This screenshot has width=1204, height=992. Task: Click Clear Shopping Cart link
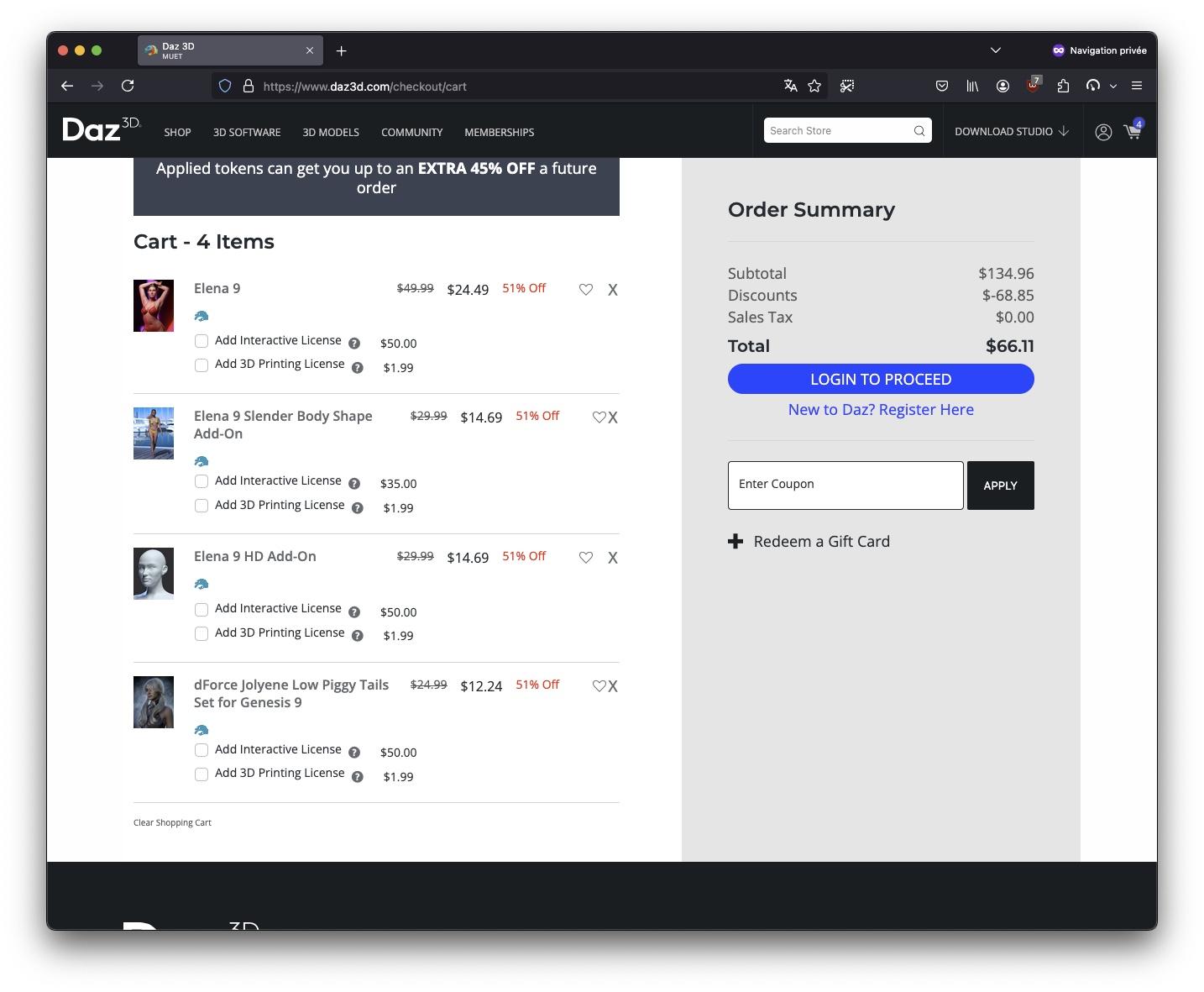(x=172, y=823)
